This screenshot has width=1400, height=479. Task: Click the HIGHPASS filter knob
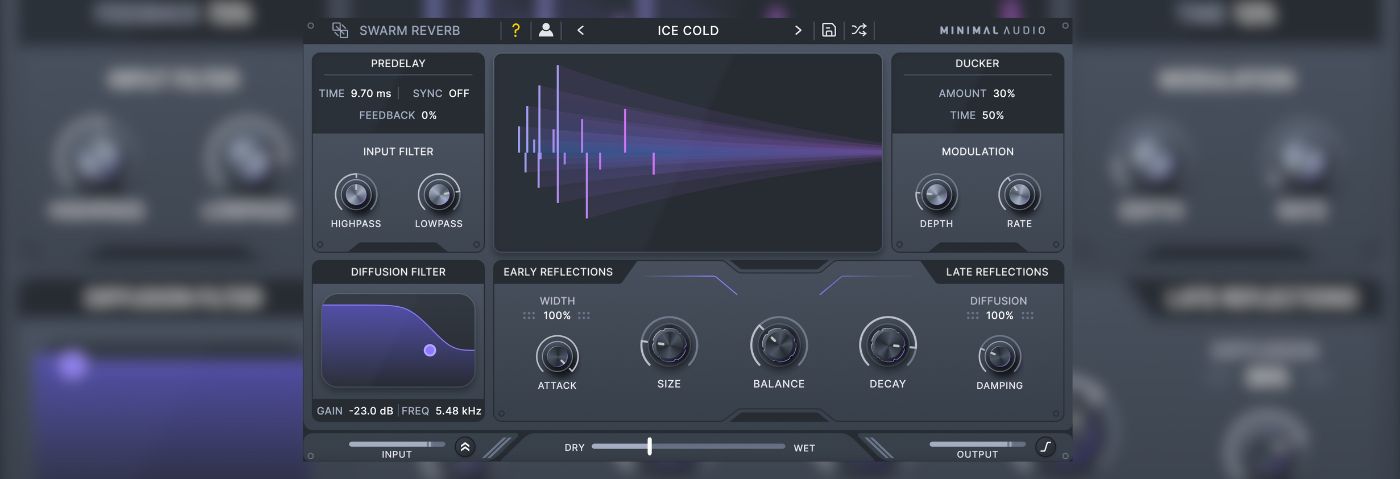click(355, 194)
